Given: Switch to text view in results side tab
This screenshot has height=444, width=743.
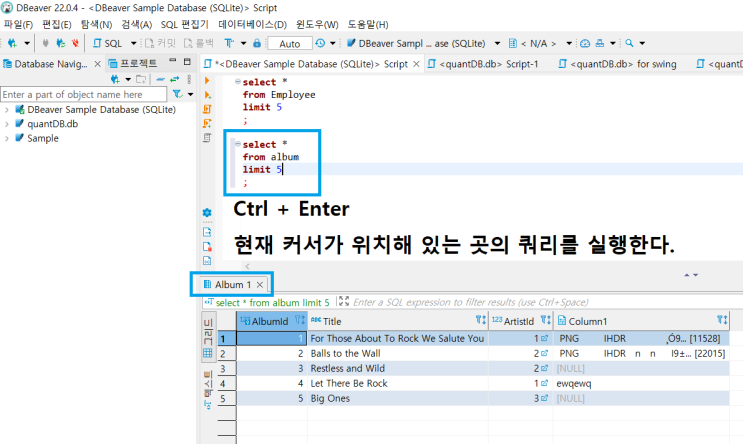Looking at the screenshot, I should [208, 390].
